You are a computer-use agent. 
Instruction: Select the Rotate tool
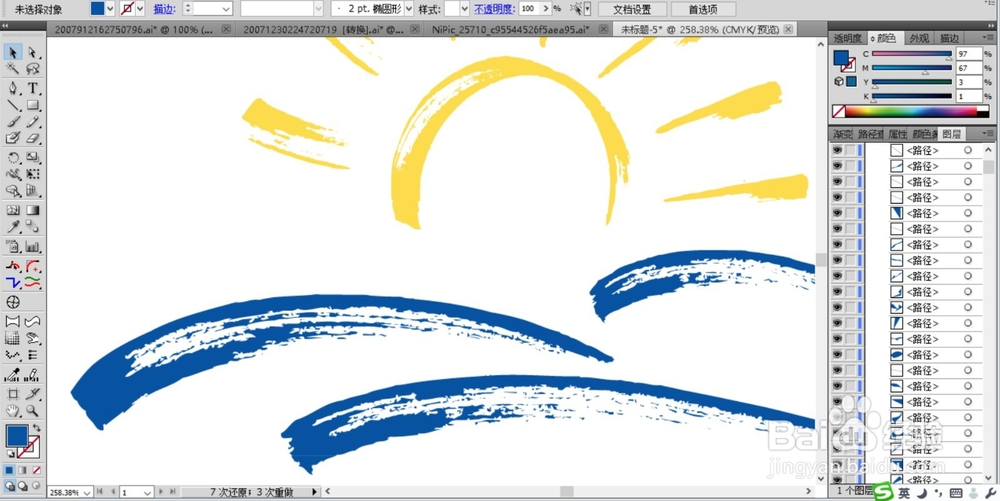pos(13,157)
